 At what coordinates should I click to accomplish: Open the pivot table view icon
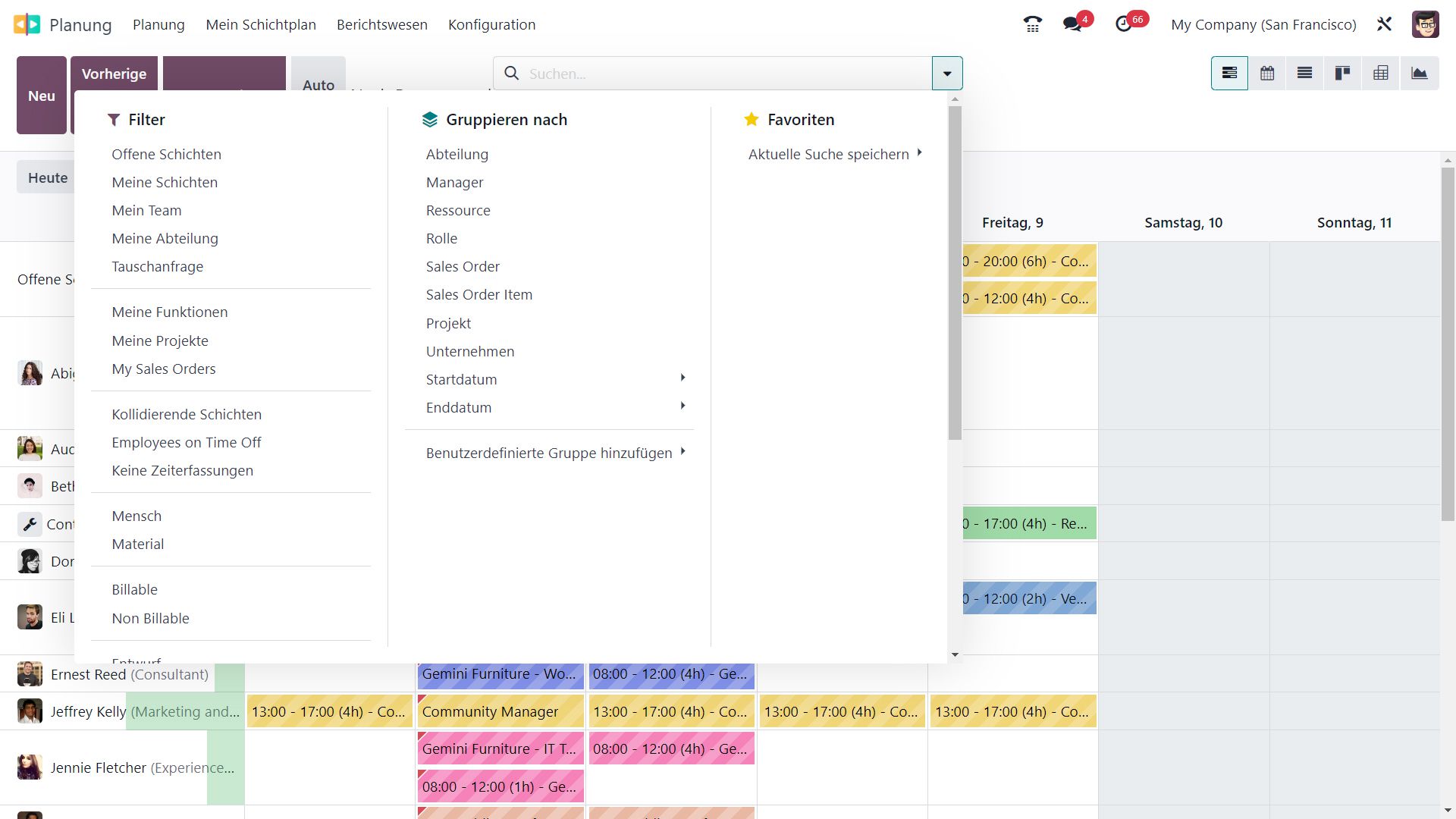pos(1381,74)
